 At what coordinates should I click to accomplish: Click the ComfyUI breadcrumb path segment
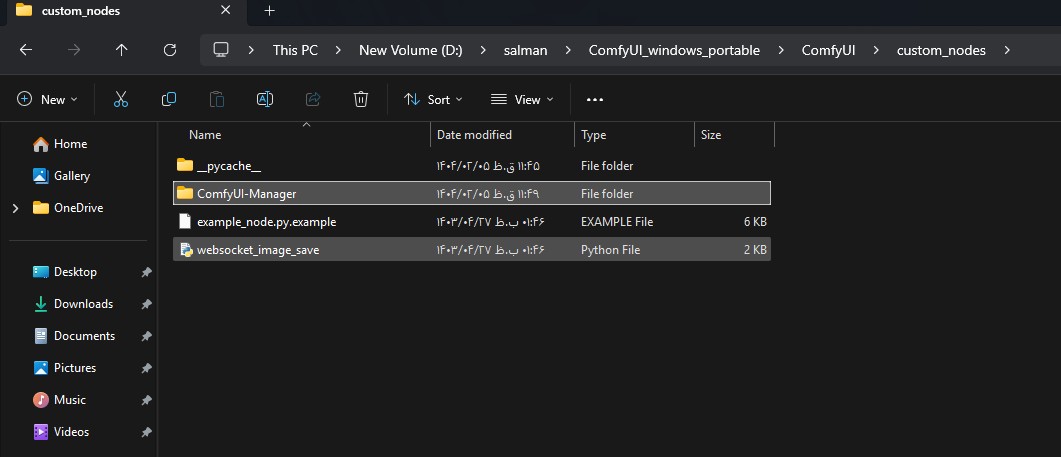[827, 50]
